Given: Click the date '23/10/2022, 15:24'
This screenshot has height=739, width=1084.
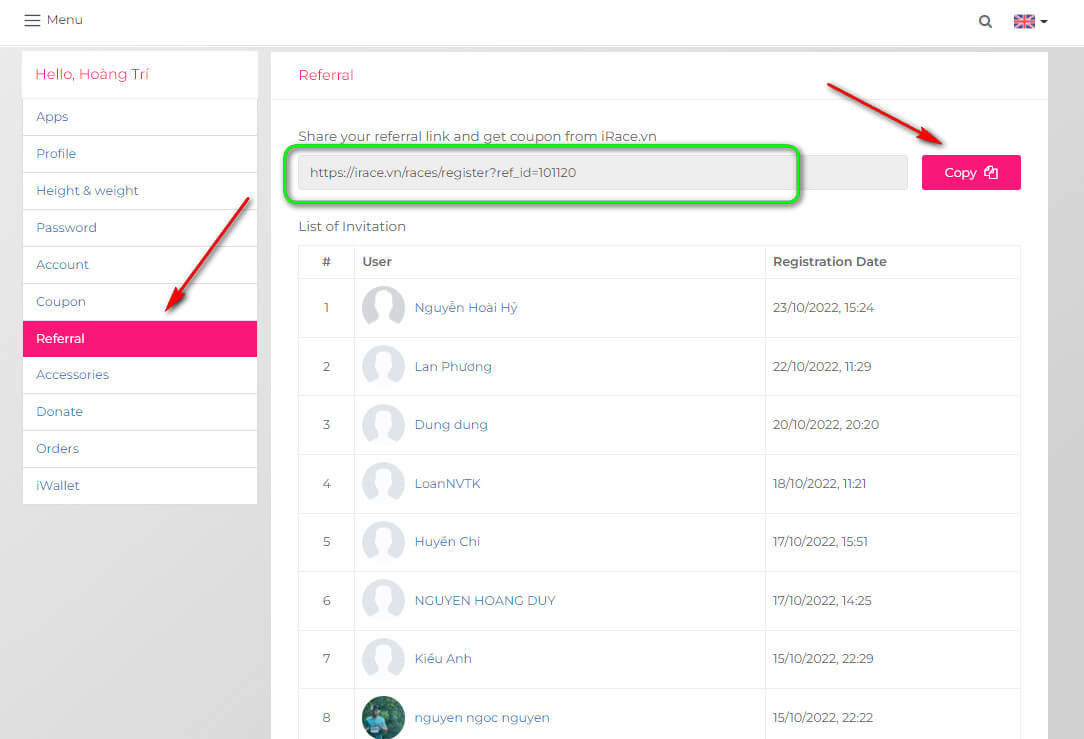Looking at the screenshot, I should pos(823,308).
